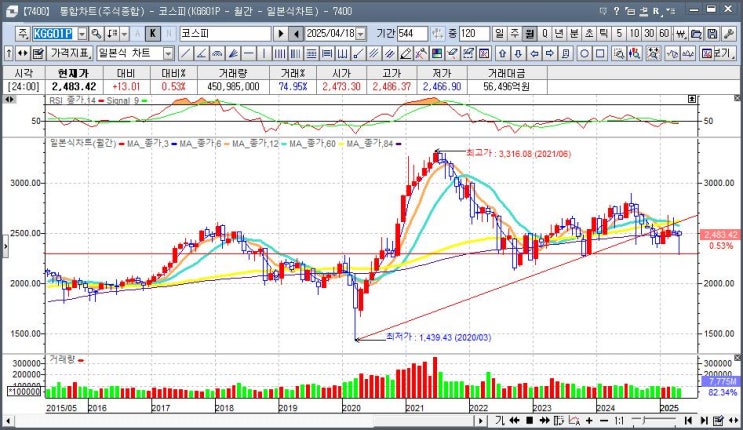This screenshot has width=743, height=430.
Task: Select the rectangle drawing tool
Action: [x=600, y=54]
